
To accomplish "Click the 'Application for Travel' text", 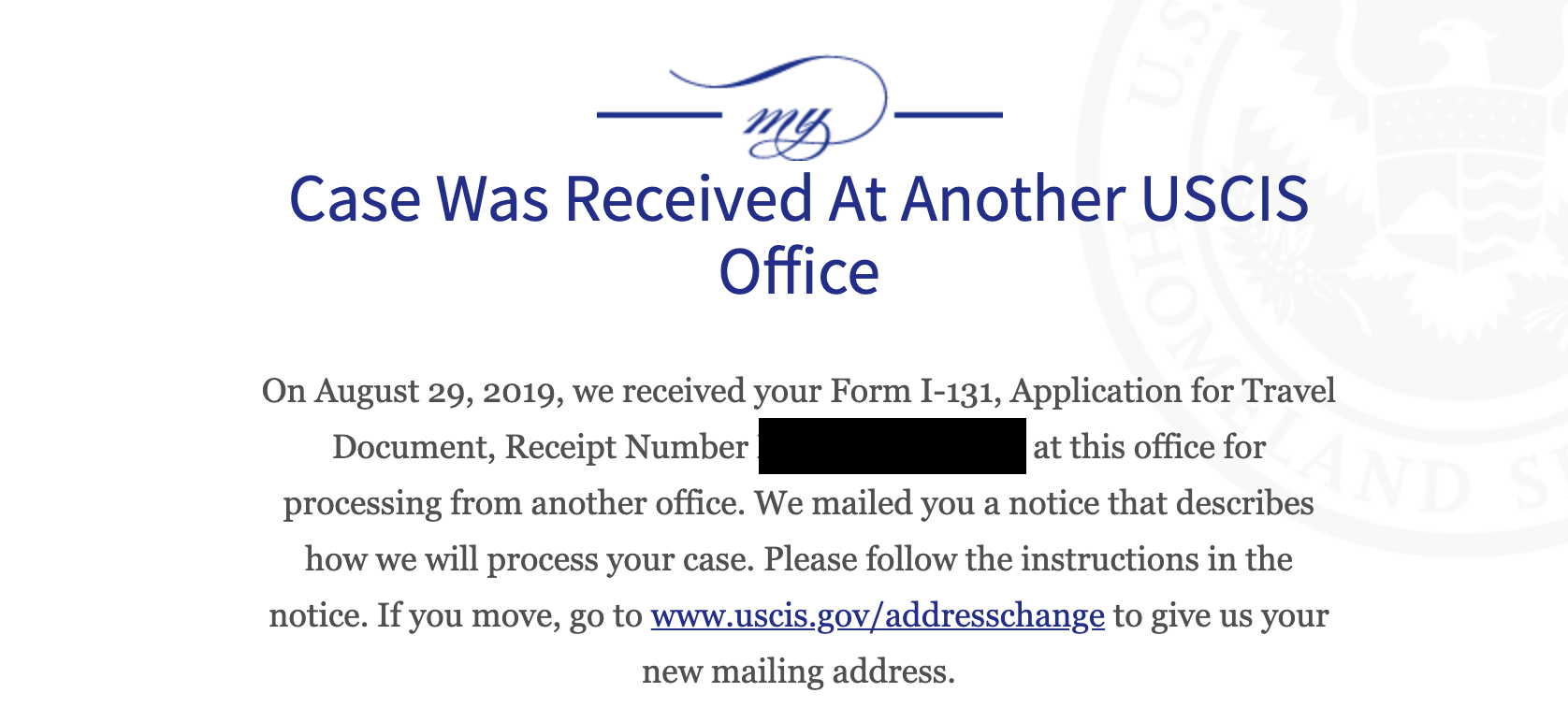I will coord(1173,391).
